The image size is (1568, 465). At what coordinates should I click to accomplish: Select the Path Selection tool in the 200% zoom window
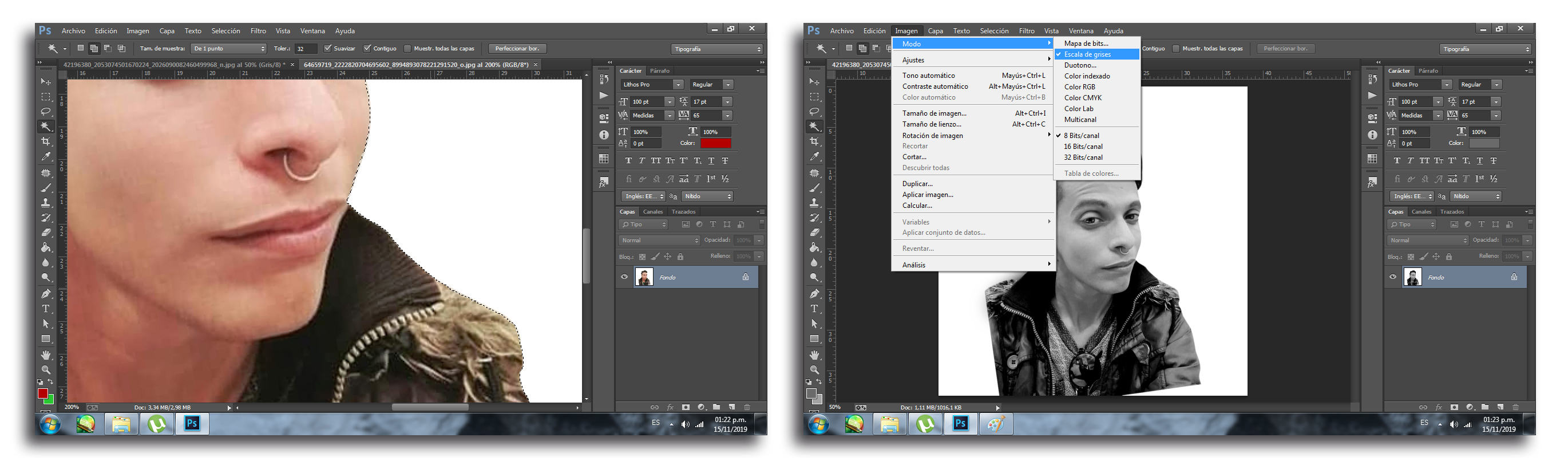46,324
